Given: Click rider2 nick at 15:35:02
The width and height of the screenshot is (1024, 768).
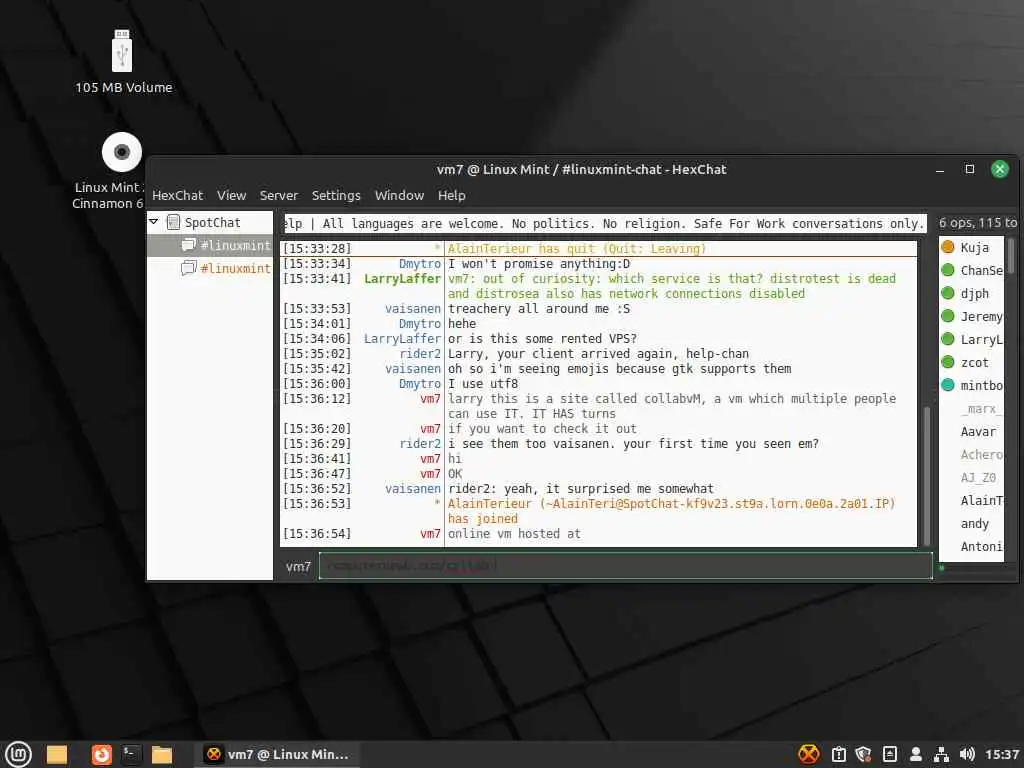Looking at the screenshot, I should pos(420,354).
